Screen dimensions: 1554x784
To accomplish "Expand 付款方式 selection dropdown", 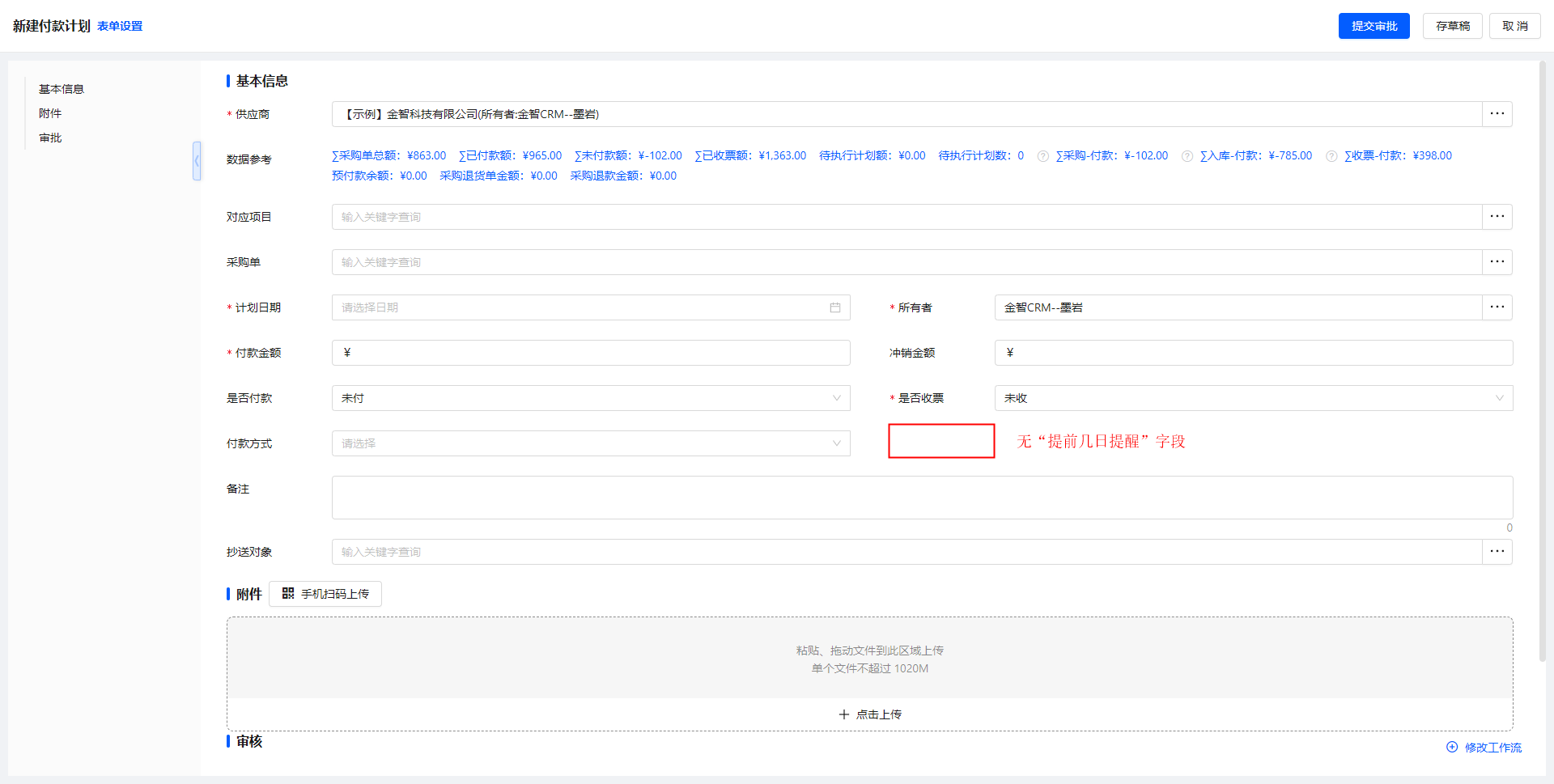I will 590,443.
